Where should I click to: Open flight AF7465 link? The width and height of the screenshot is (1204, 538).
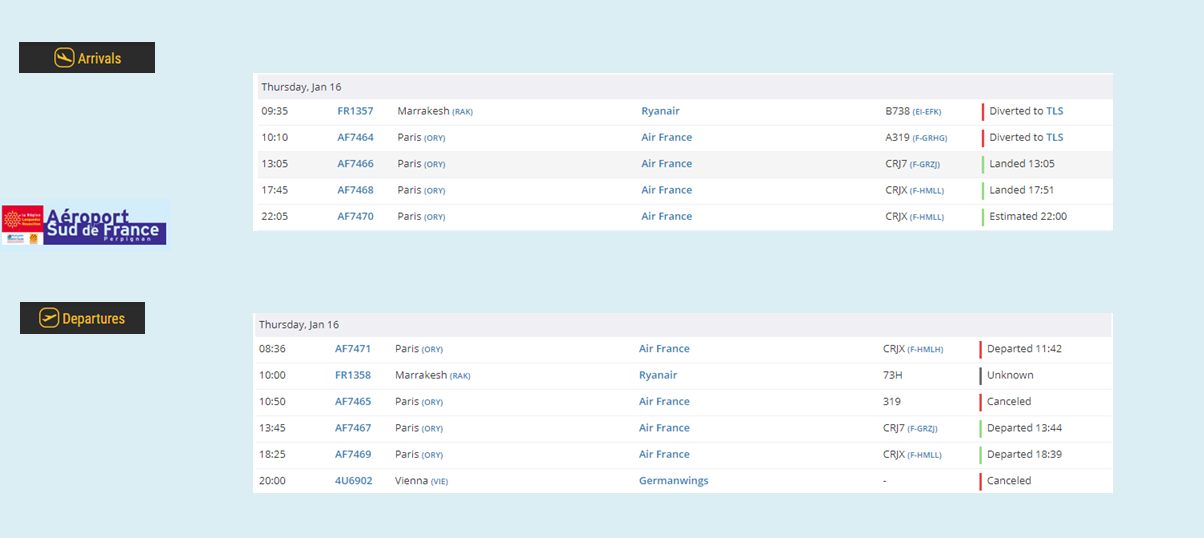tap(353, 401)
